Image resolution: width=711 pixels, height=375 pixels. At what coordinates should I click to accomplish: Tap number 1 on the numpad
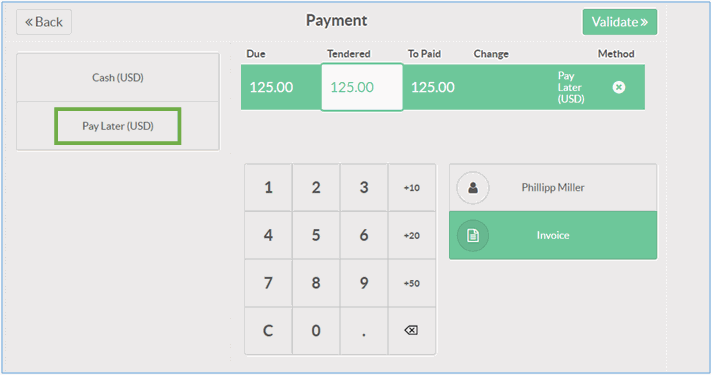(x=268, y=188)
